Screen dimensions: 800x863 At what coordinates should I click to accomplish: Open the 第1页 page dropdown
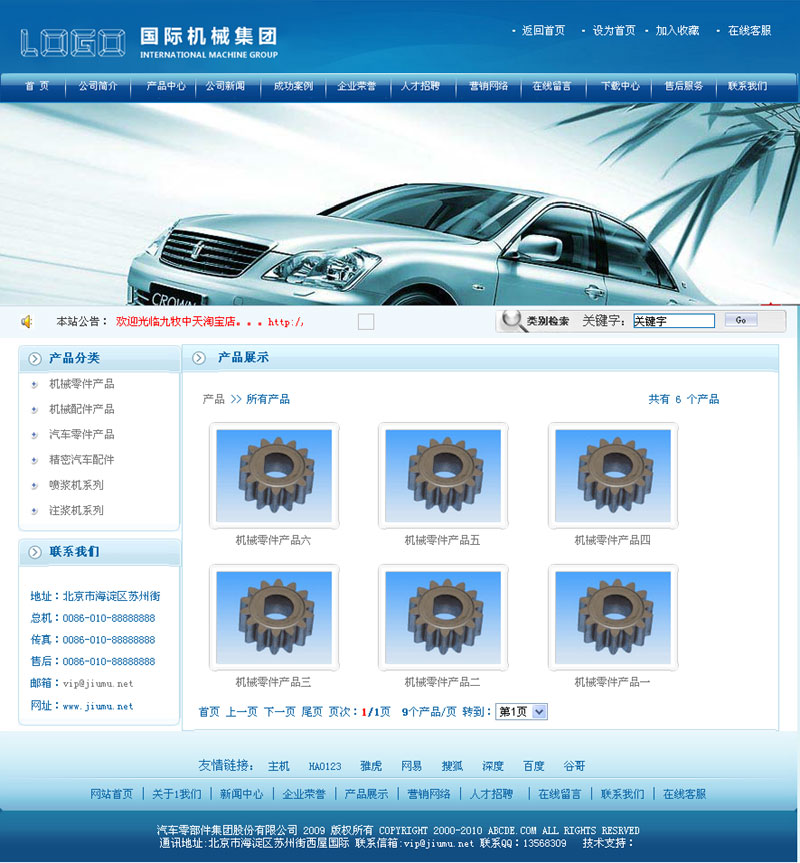point(521,712)
